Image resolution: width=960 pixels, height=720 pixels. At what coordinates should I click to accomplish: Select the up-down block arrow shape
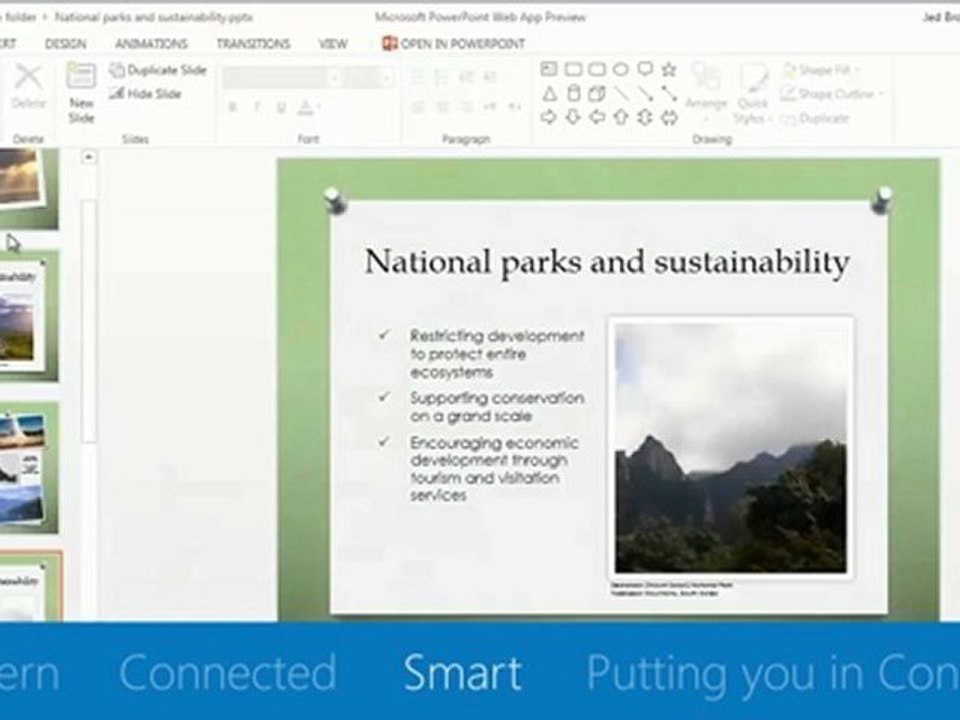(x=645, y=117)
